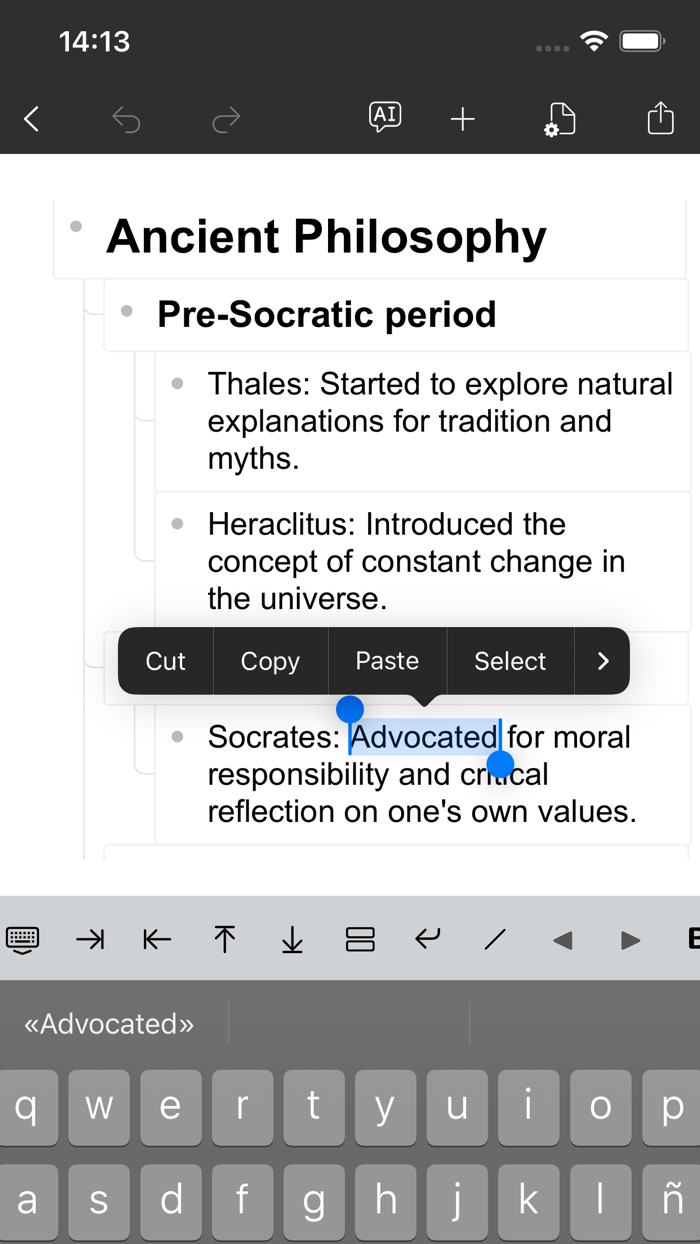Choose Copy in the context menu
The image size is (700, 1244).
click(x=270, y=661)
